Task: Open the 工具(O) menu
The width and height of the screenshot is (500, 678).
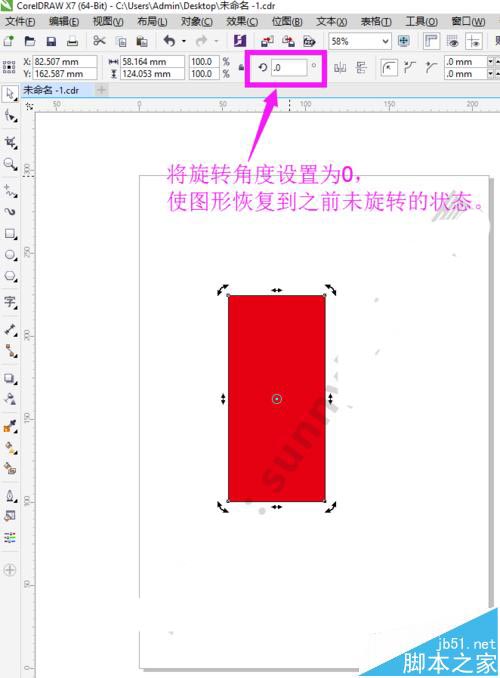Action: tap(422, 21)
